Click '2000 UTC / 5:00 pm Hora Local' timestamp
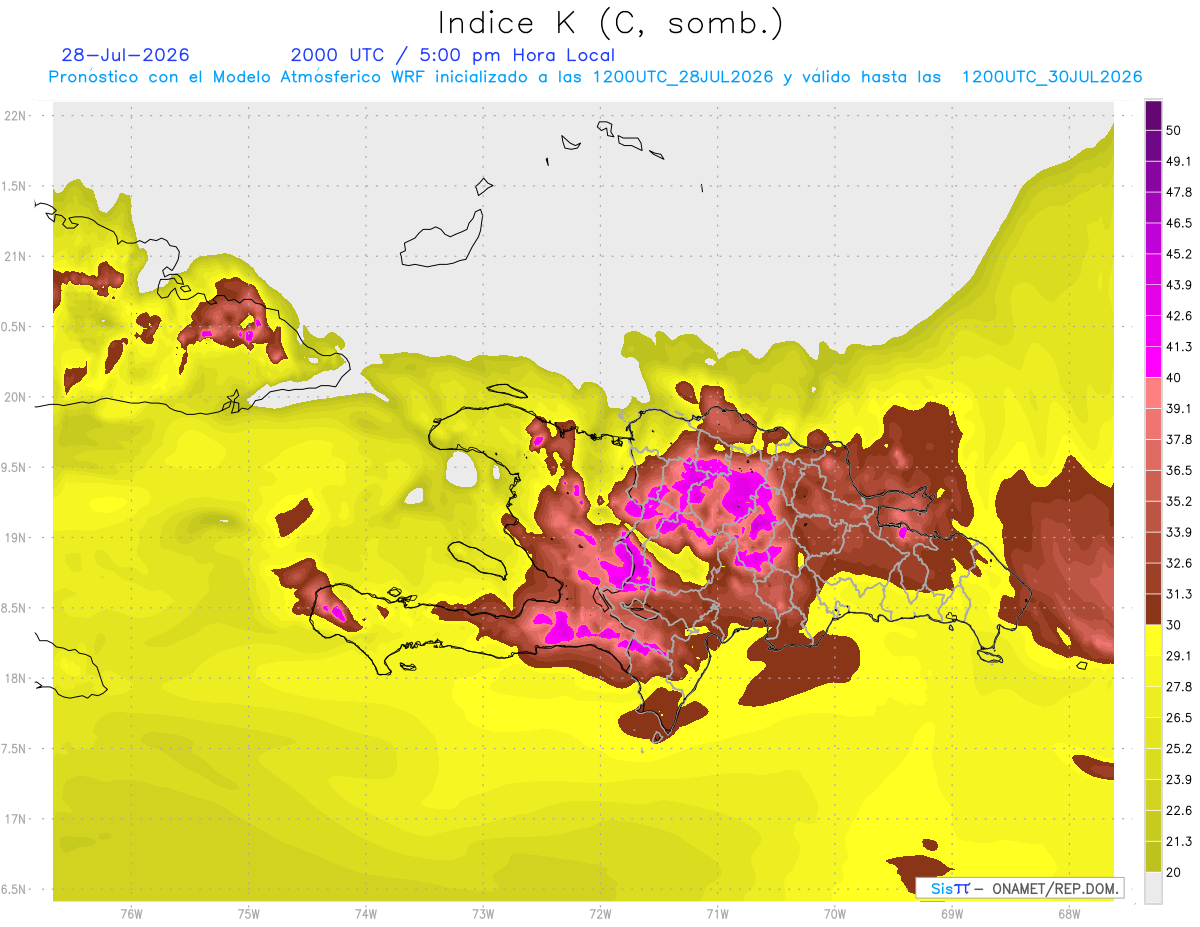 (x=453, y=55)
